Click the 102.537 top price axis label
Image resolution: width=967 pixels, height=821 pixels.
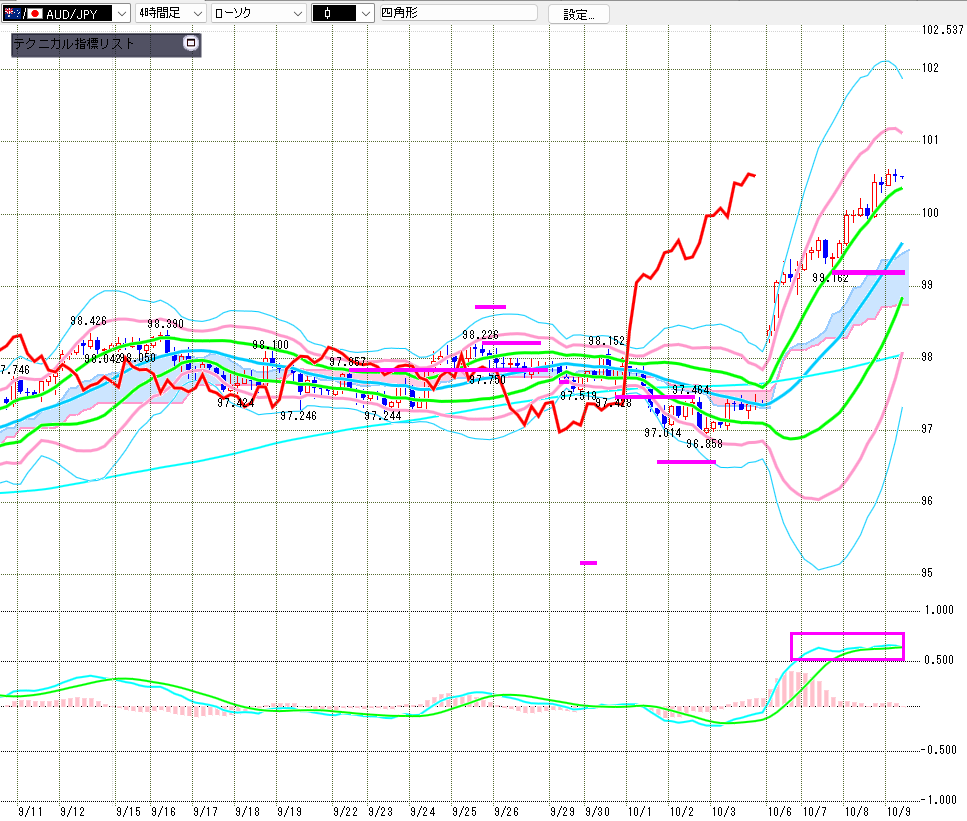941,29
